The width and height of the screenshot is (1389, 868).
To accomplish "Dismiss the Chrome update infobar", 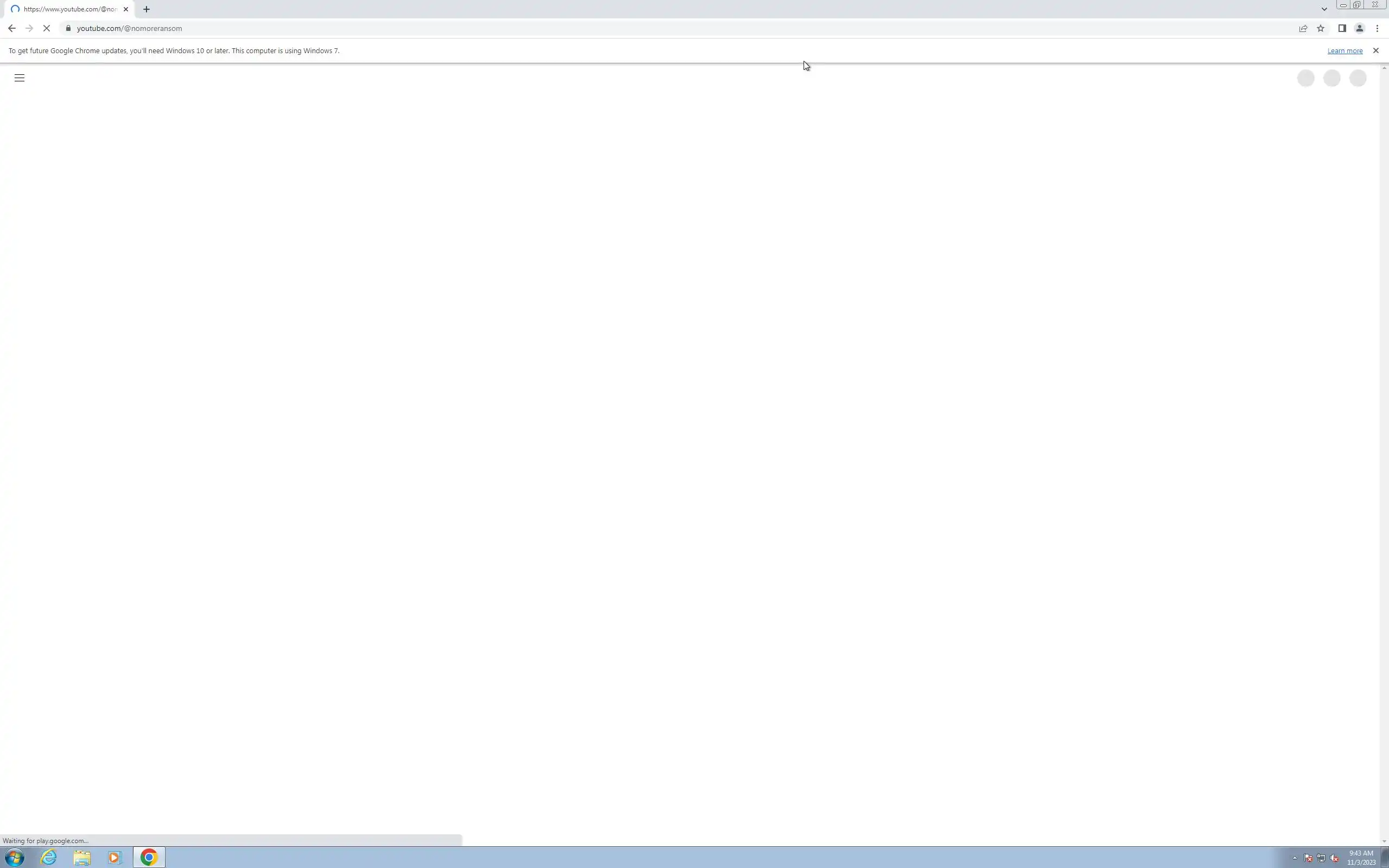I will coord(1375,50).
